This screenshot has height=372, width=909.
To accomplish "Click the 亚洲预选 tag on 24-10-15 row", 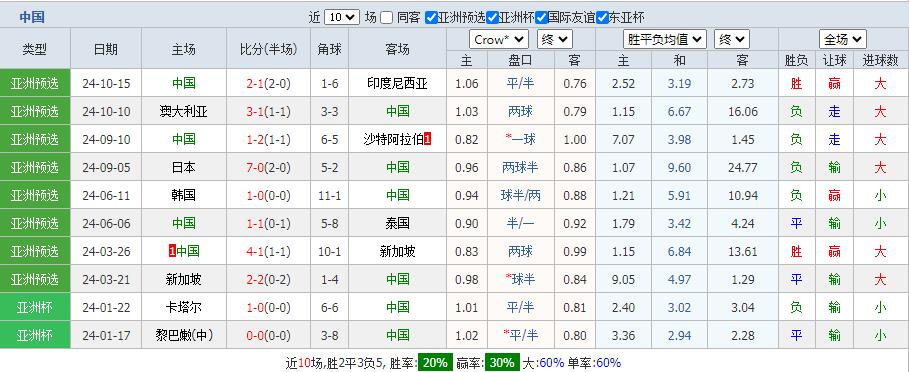I will [x=35, y=83].
